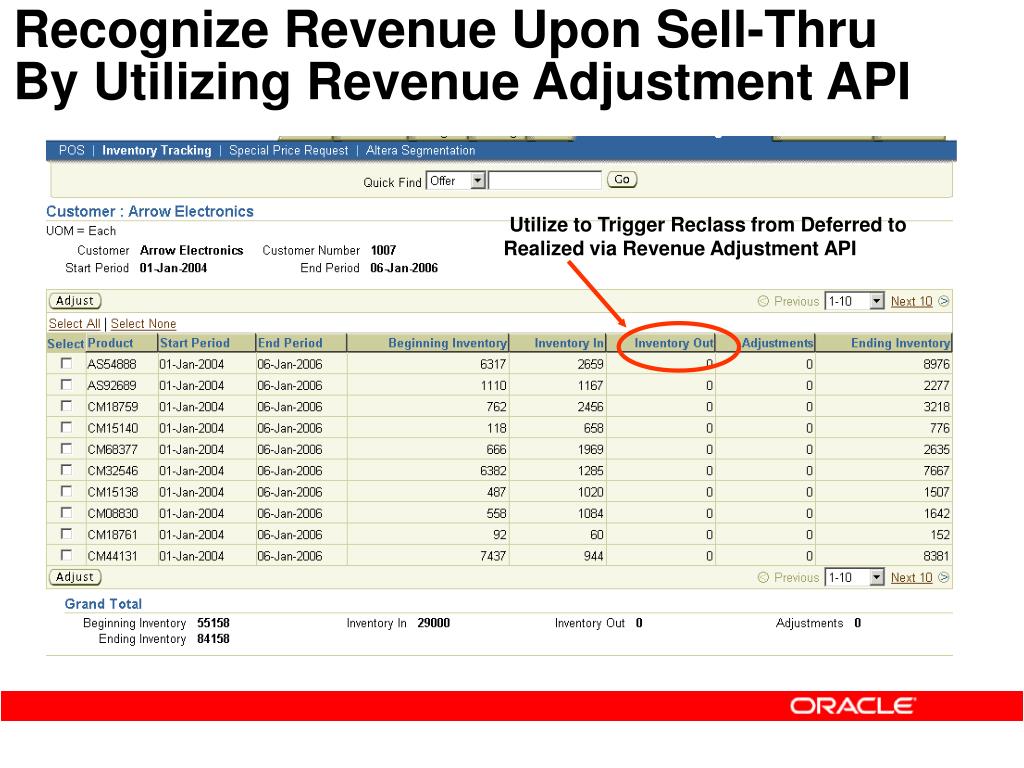The image size is (1024, 768).
Task: Open the bottom 1-10 range dropdown
Action: pyautogui.click(x=854, y=577)
